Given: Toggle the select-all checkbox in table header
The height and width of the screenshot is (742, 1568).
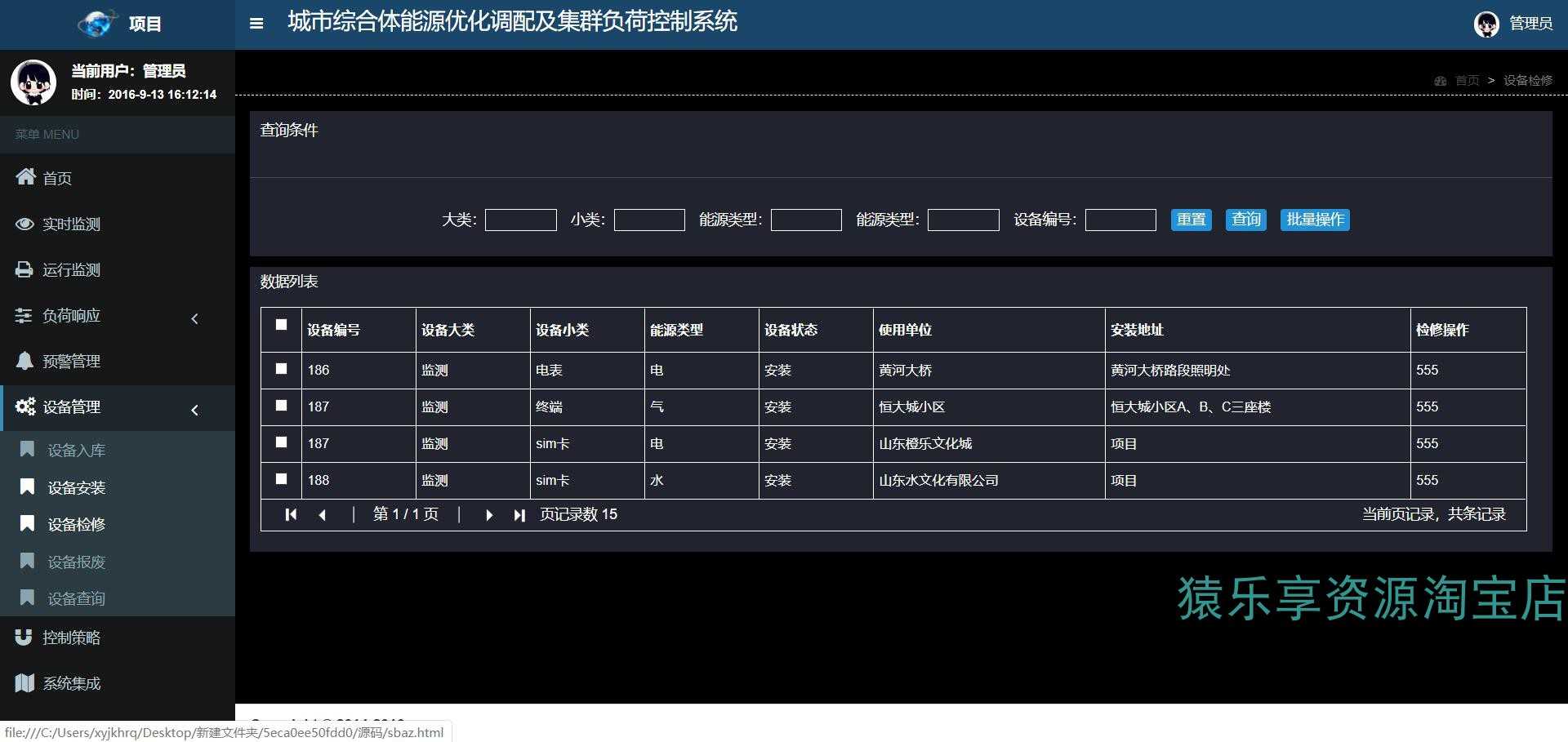Looking at the screenshot, I should (282, 325).
